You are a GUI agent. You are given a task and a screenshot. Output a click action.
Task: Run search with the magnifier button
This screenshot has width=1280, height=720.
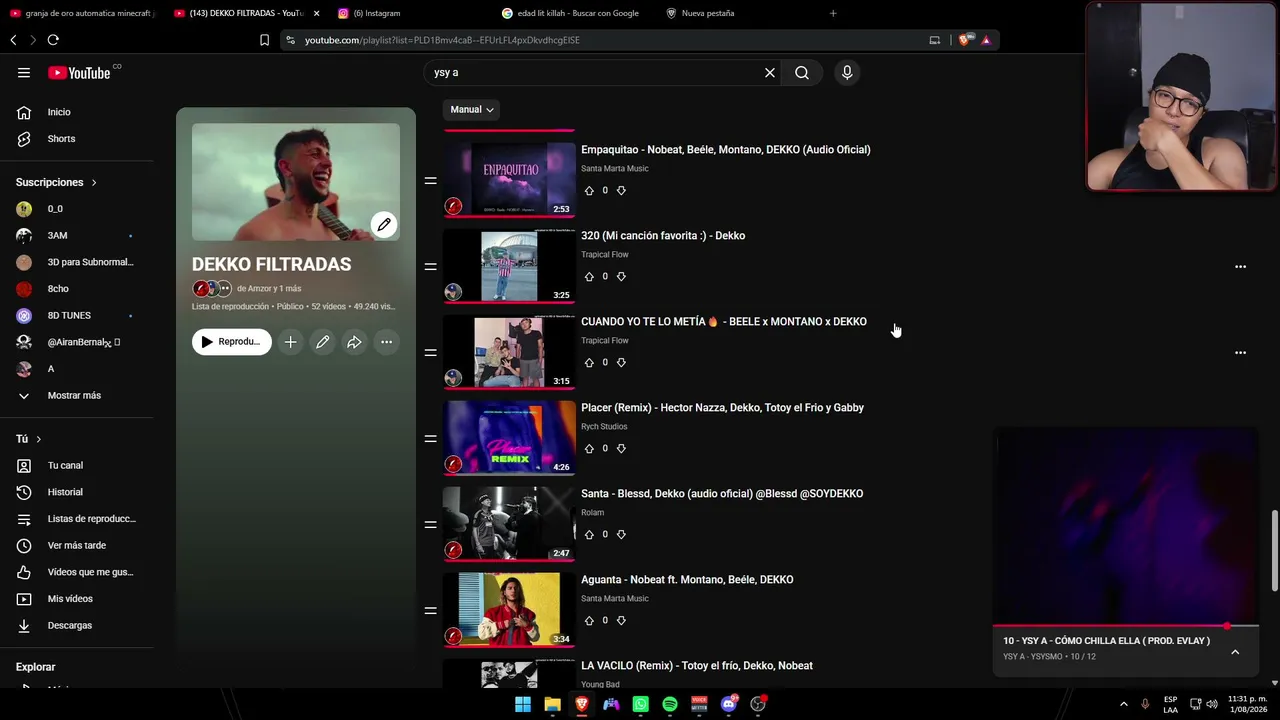(802, 73)
